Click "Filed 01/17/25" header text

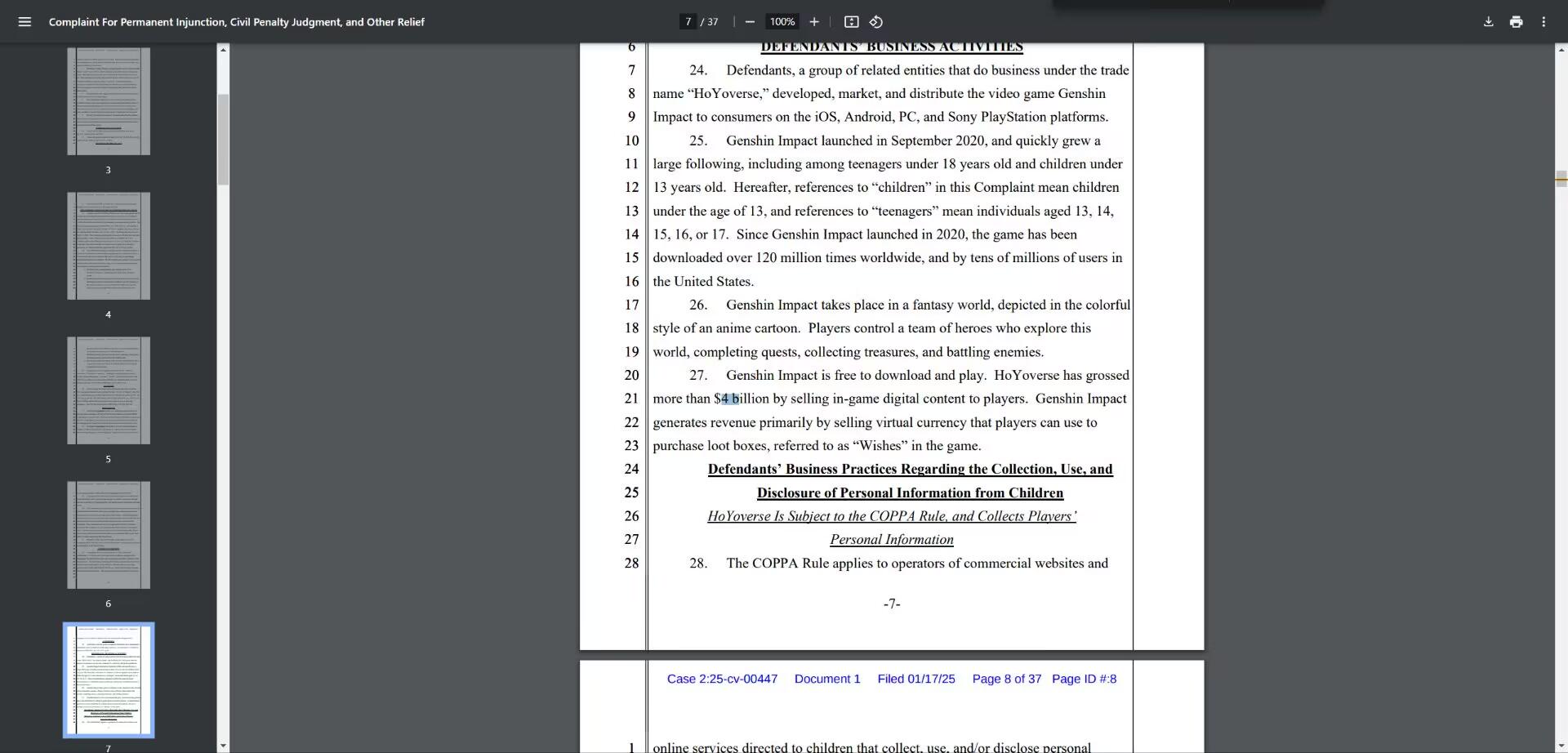click(916, 679)
